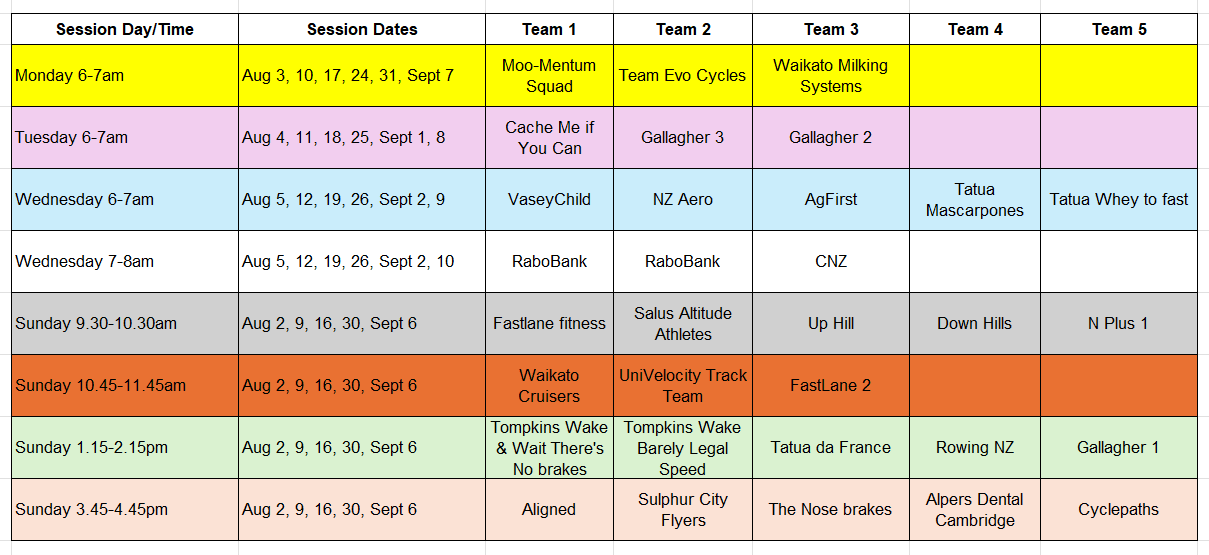Click the Team 5 column header
The height and width of the screenshot is (555, 1209).
point(1119,29)
